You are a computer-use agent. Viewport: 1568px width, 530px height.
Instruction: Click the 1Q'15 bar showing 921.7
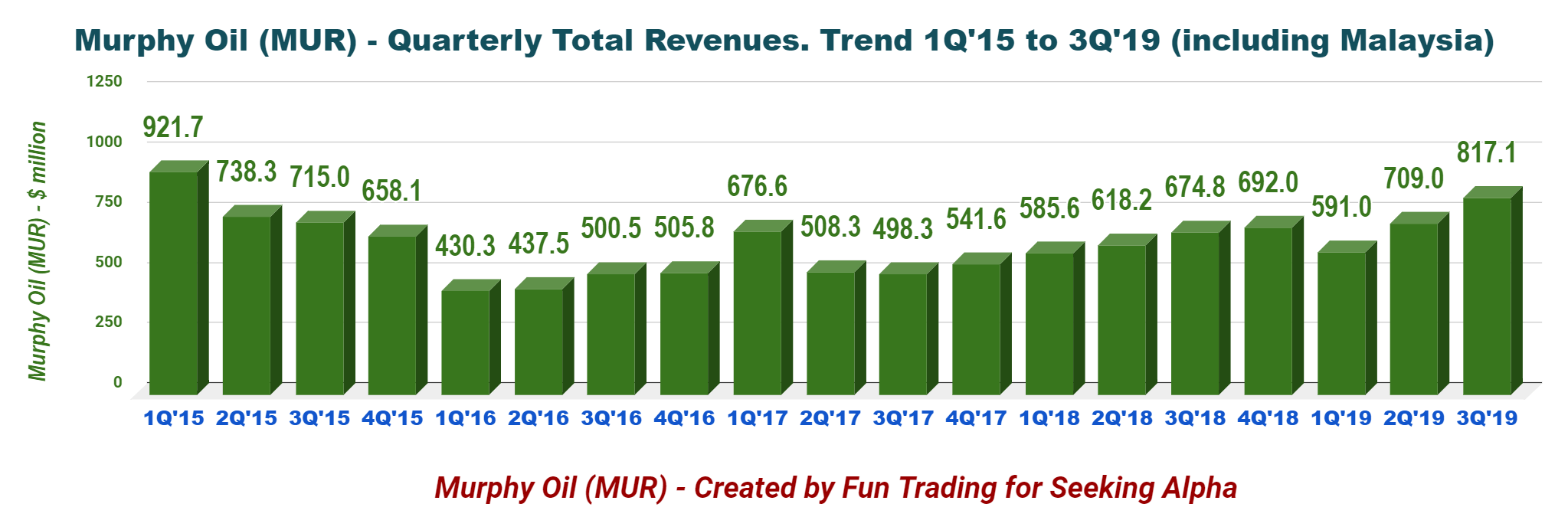(x=174, y=282)
